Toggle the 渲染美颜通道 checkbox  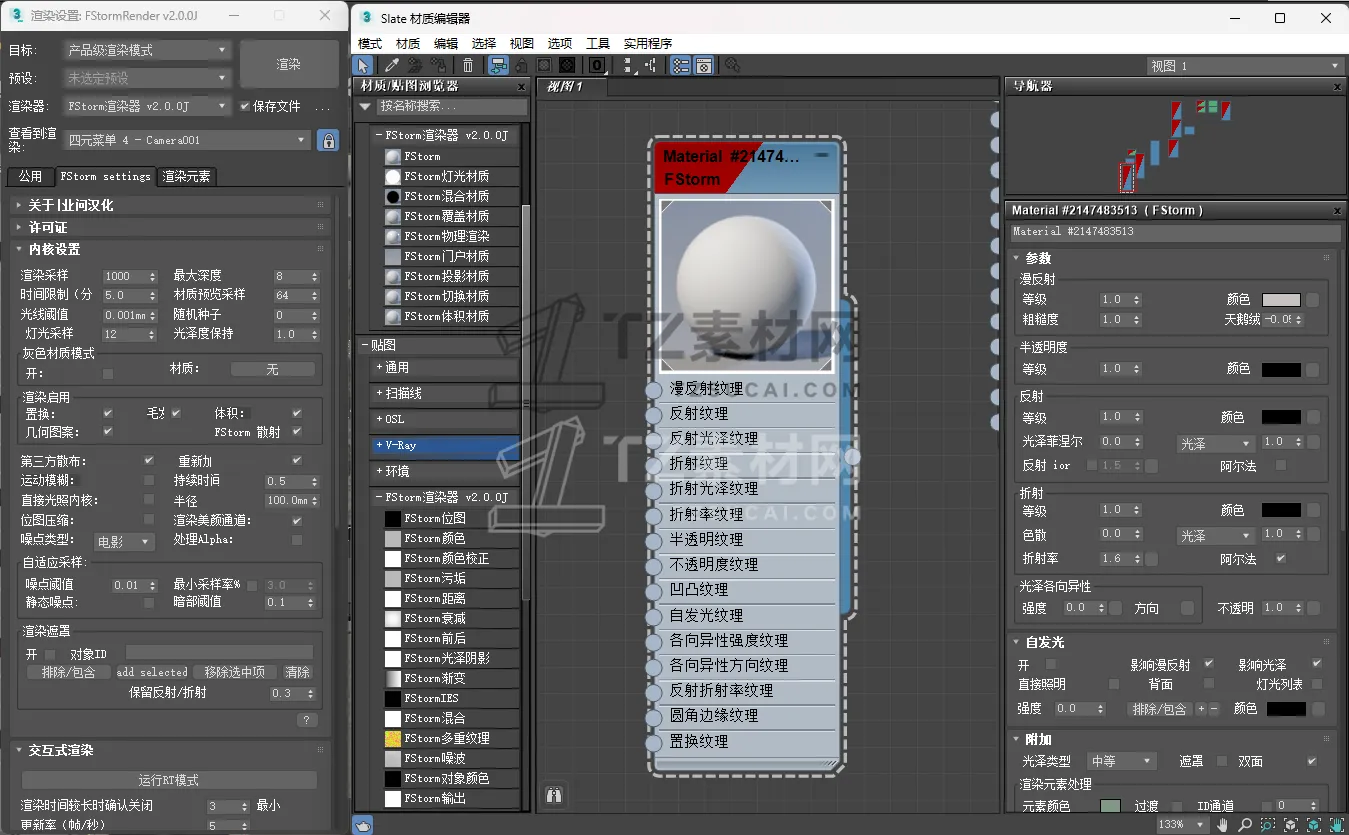297,521
